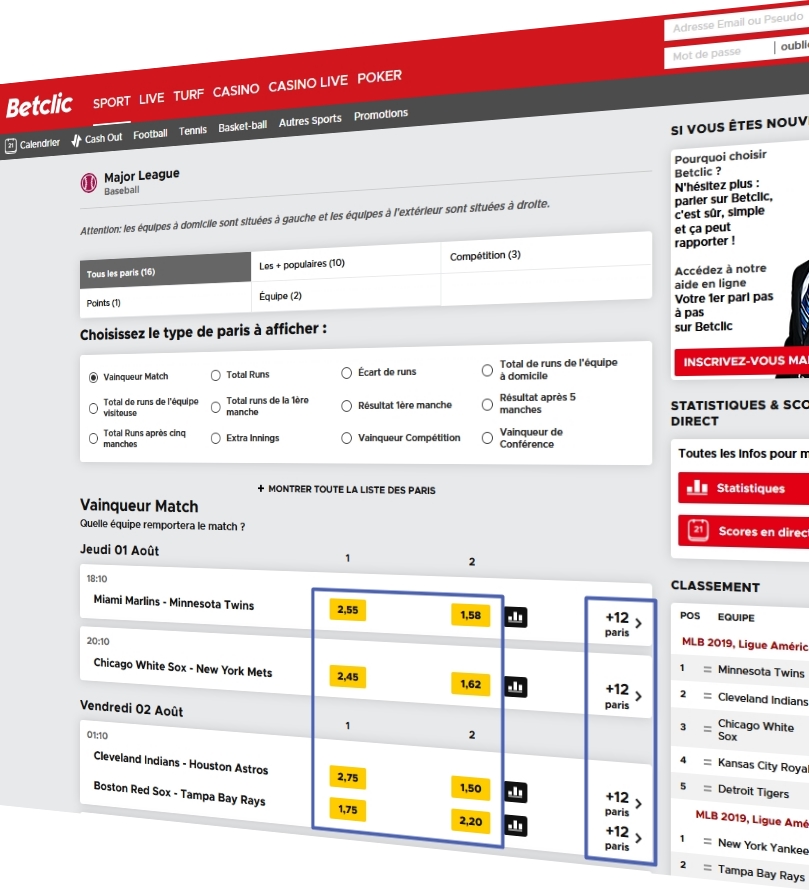The image size is (809, 890).
Task: Expand +12 paris for Cleveland Indians match
Action: click(623, 803)
